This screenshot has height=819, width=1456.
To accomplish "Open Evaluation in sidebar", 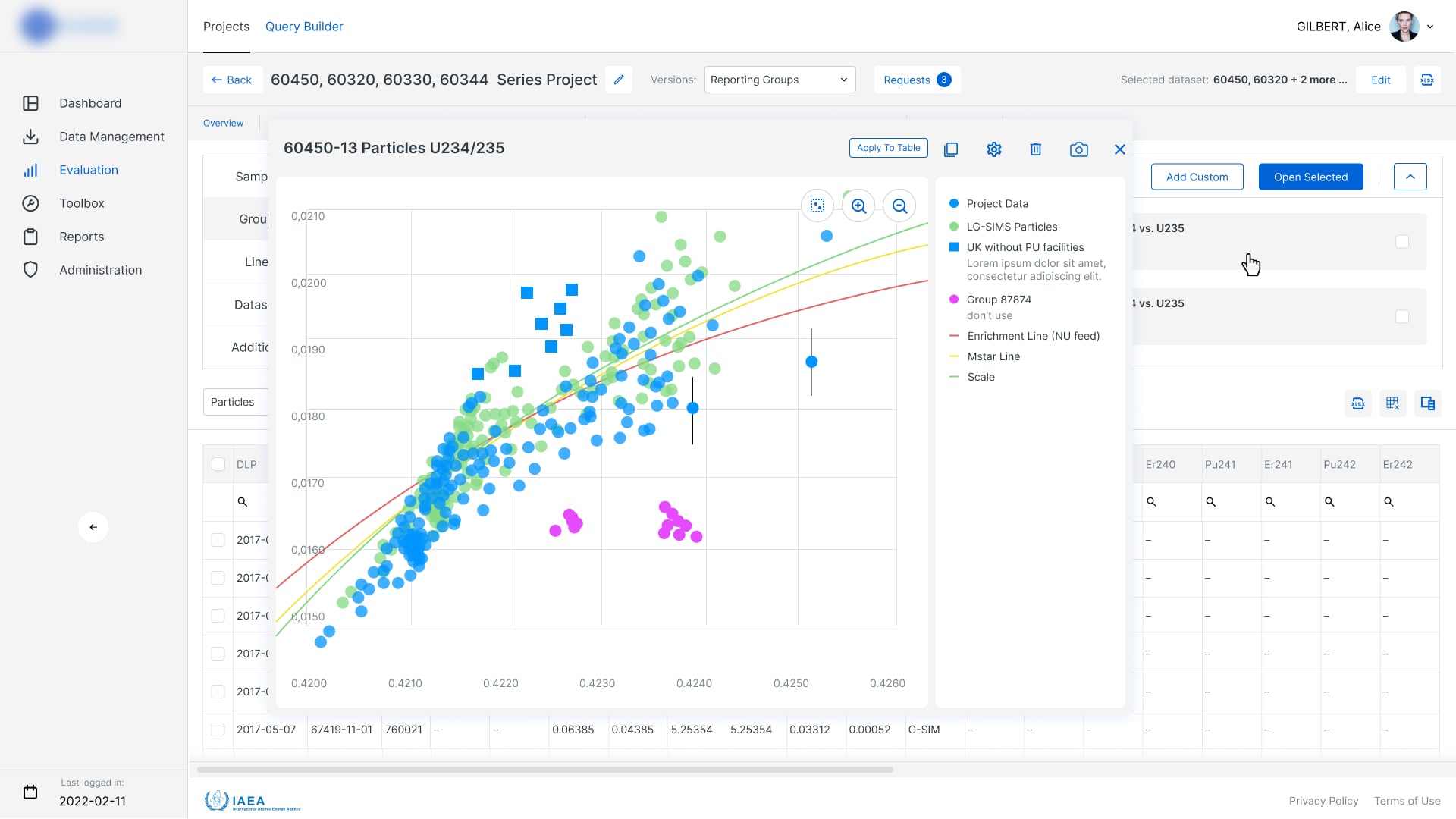I will (89, 170).
